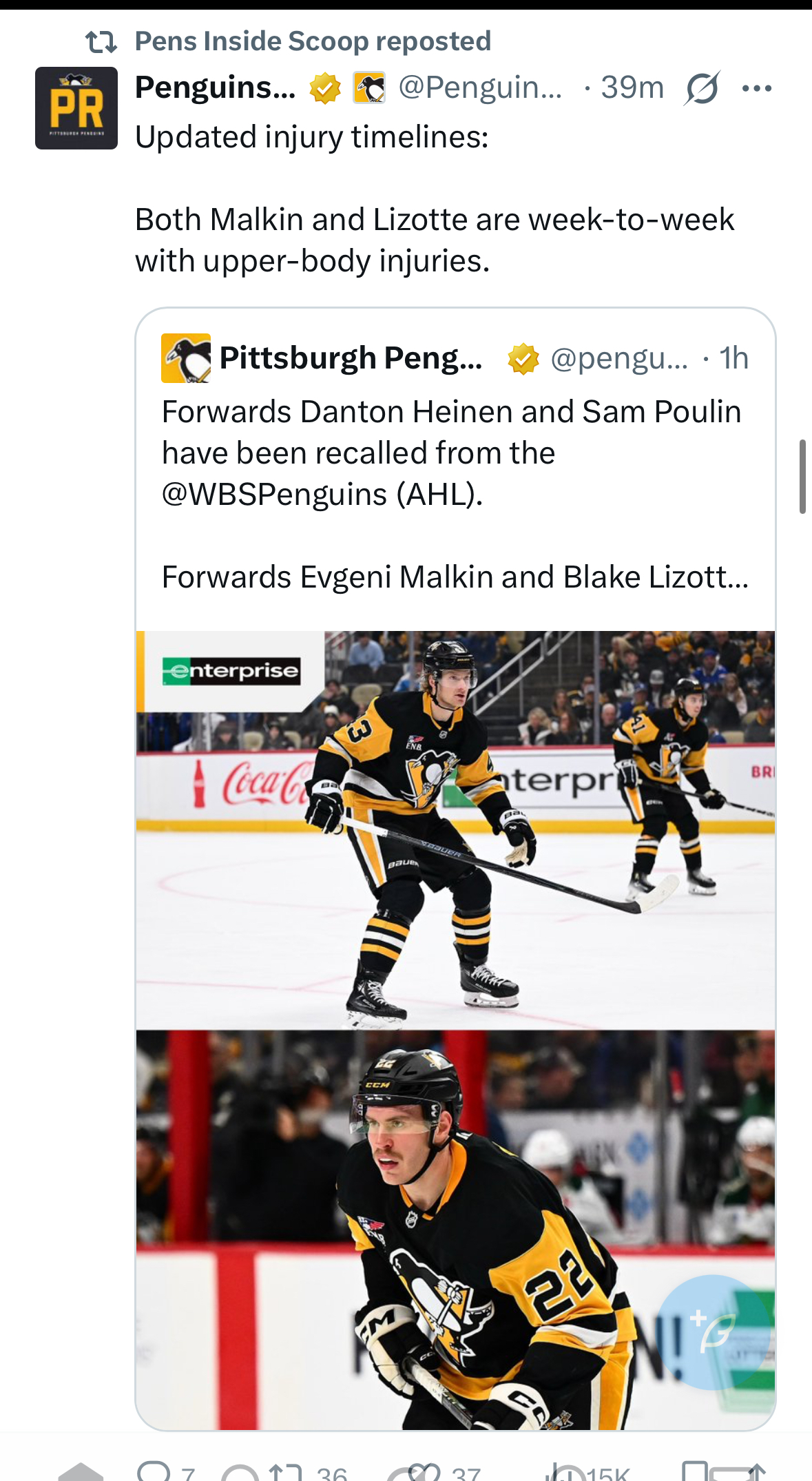Open the Enterprise rink player photo
Image resolution: width=812 pixels, height=1481 pixels.
point(455,830)
